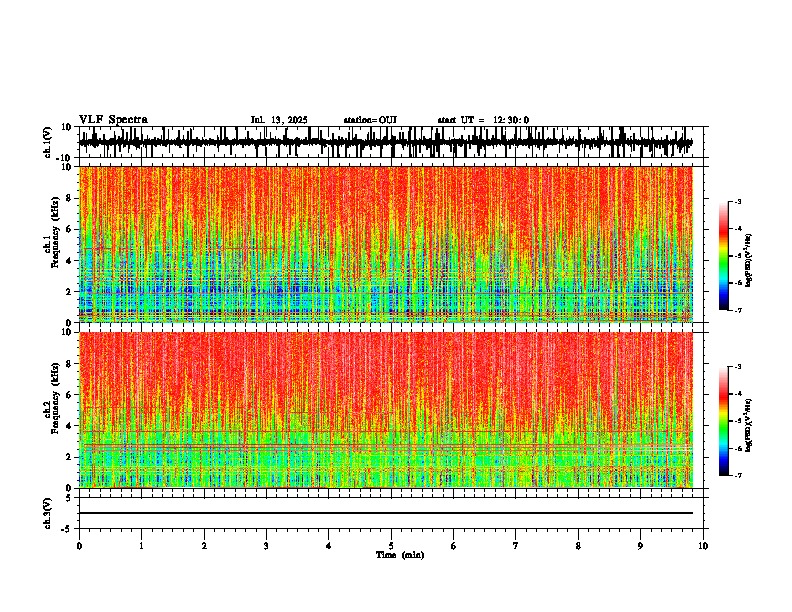Click the "Time (min)" axis title
Image resolution: width=792 pixels, height=612 pixels.
(x=400, y=555)
